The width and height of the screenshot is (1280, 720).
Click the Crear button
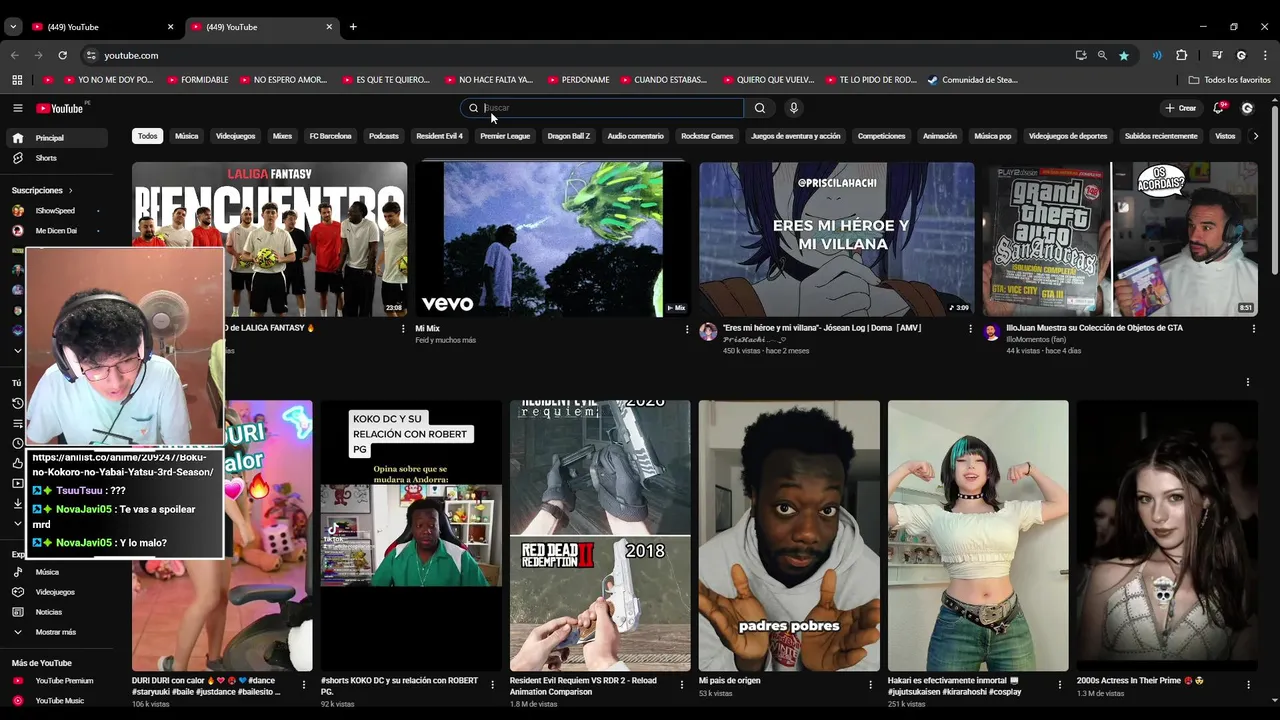(x=1181, y=108)
